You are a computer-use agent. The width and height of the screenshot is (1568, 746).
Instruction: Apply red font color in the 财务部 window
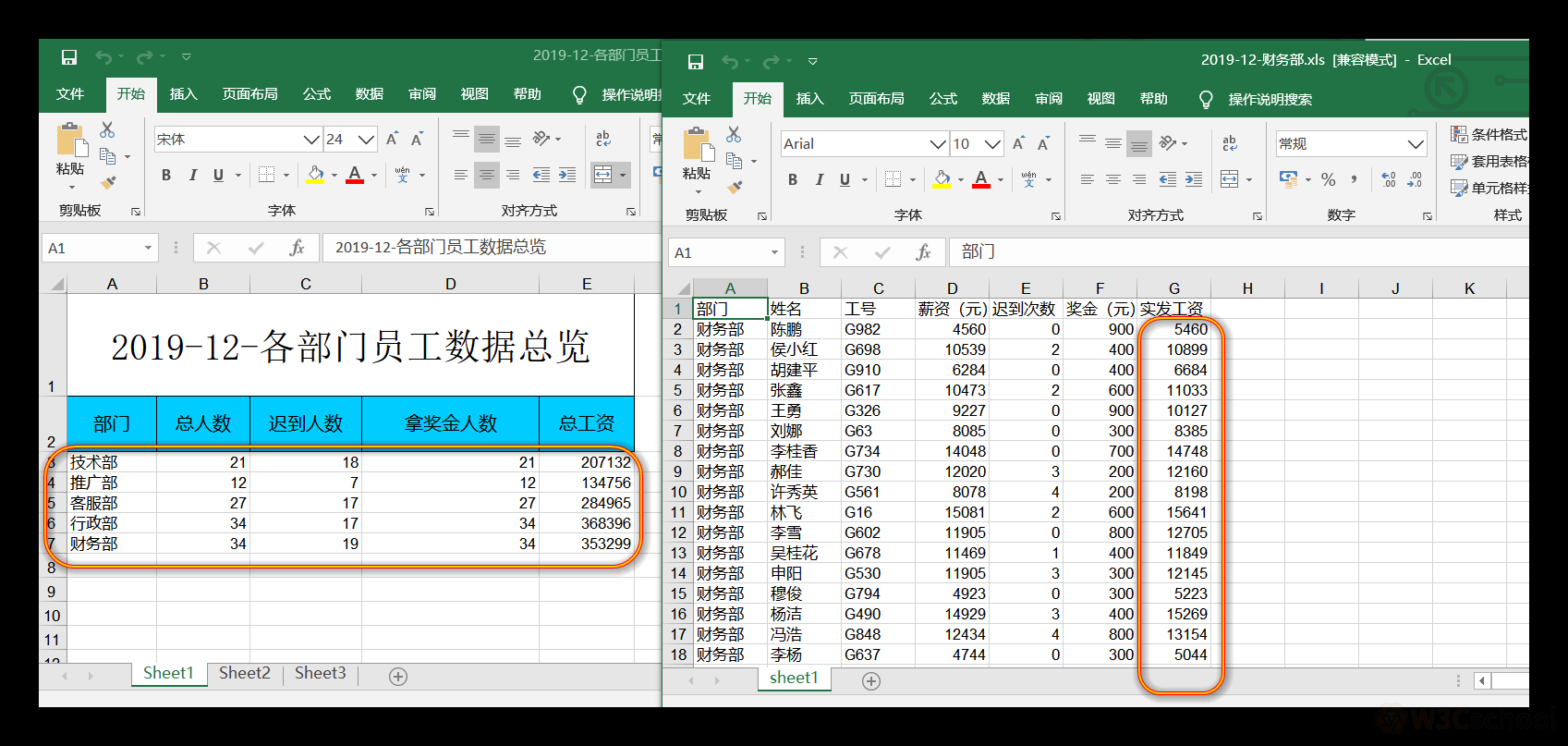[981, 179]
